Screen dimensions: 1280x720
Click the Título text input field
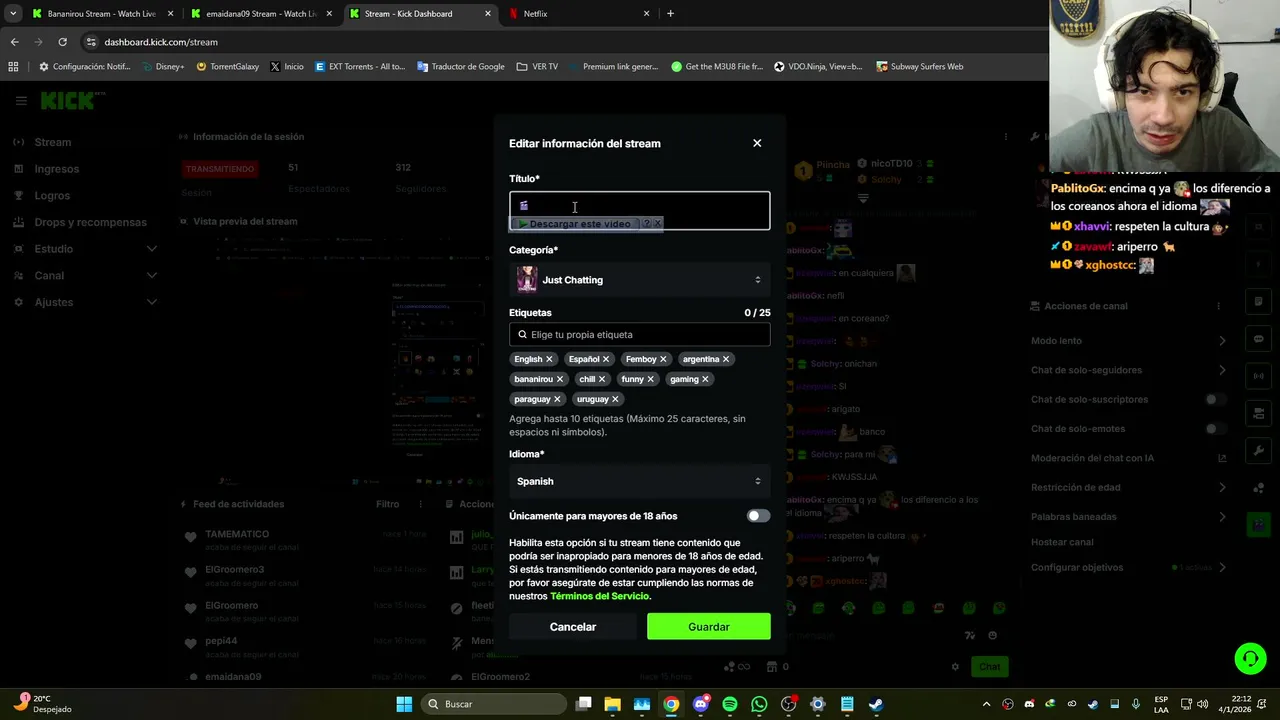click(640, 210)
